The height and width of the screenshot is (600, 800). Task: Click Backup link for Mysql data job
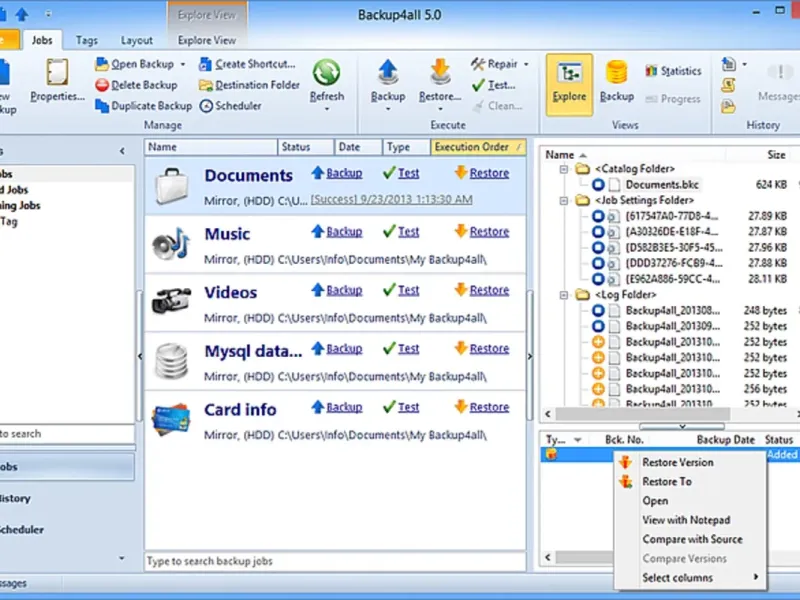(344, 349)
